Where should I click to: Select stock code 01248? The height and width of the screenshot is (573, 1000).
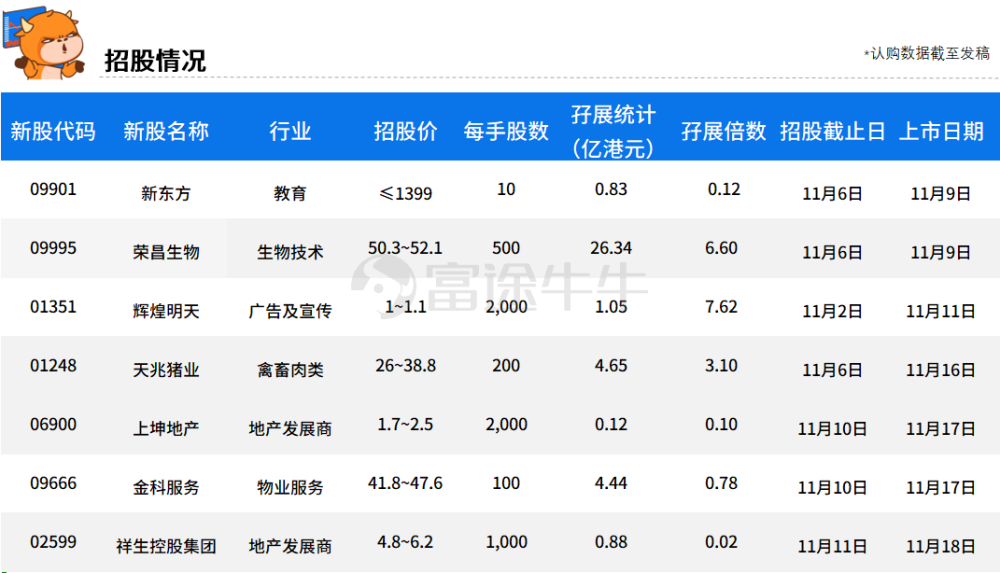[x=53, y=366]
